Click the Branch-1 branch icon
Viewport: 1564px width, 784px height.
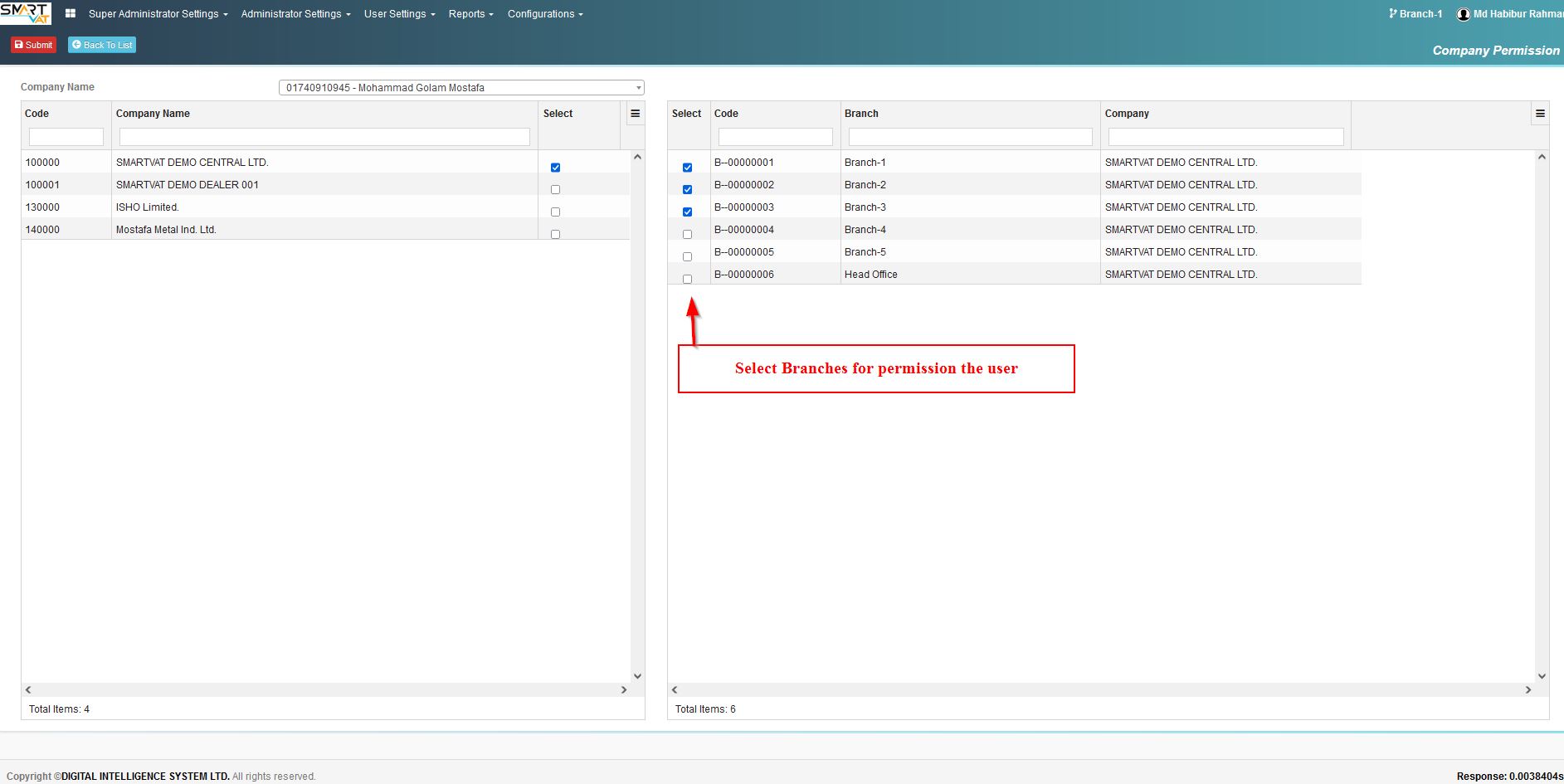click(1393, 13)
